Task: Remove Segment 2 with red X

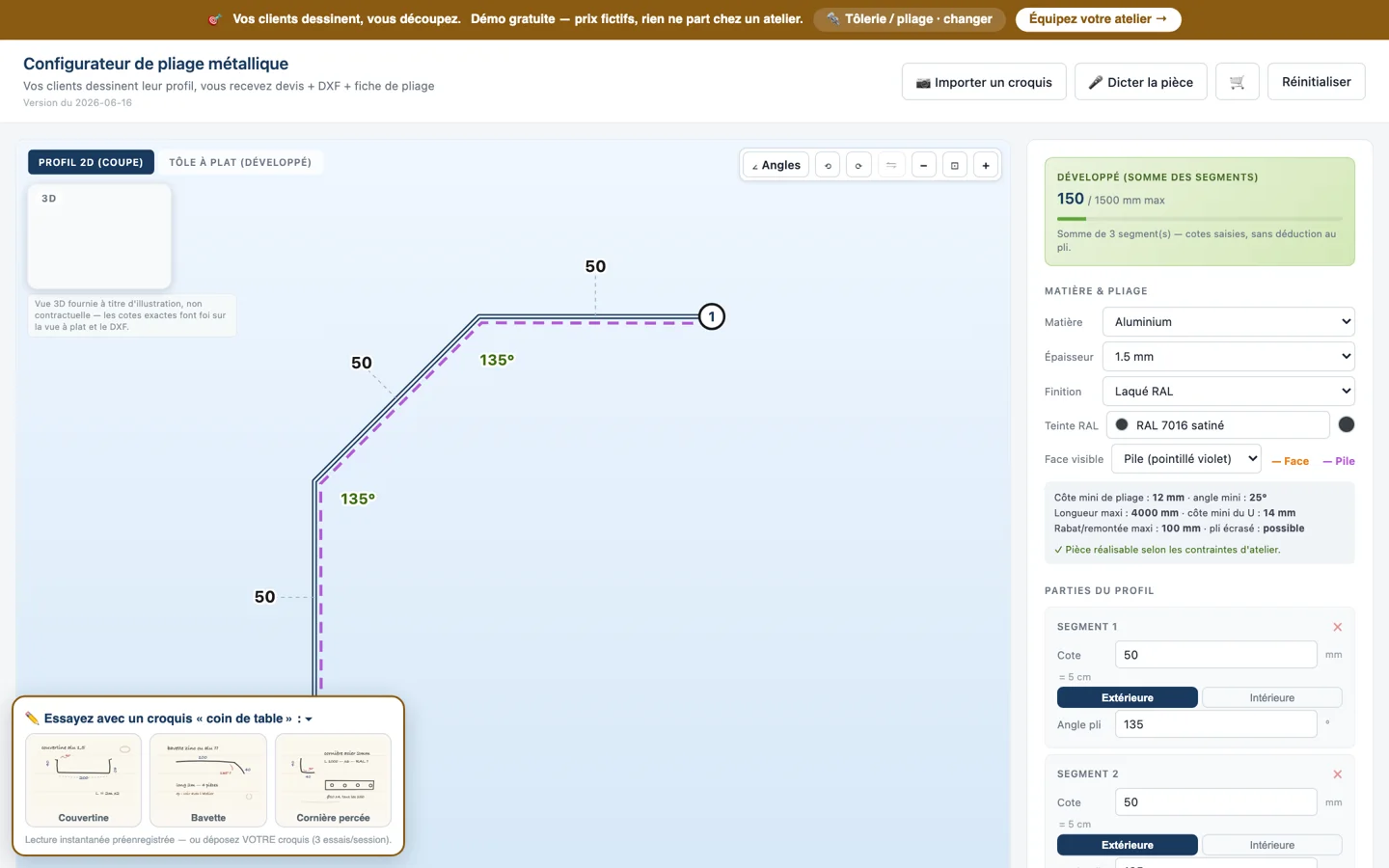Action: coord(1337,774)
